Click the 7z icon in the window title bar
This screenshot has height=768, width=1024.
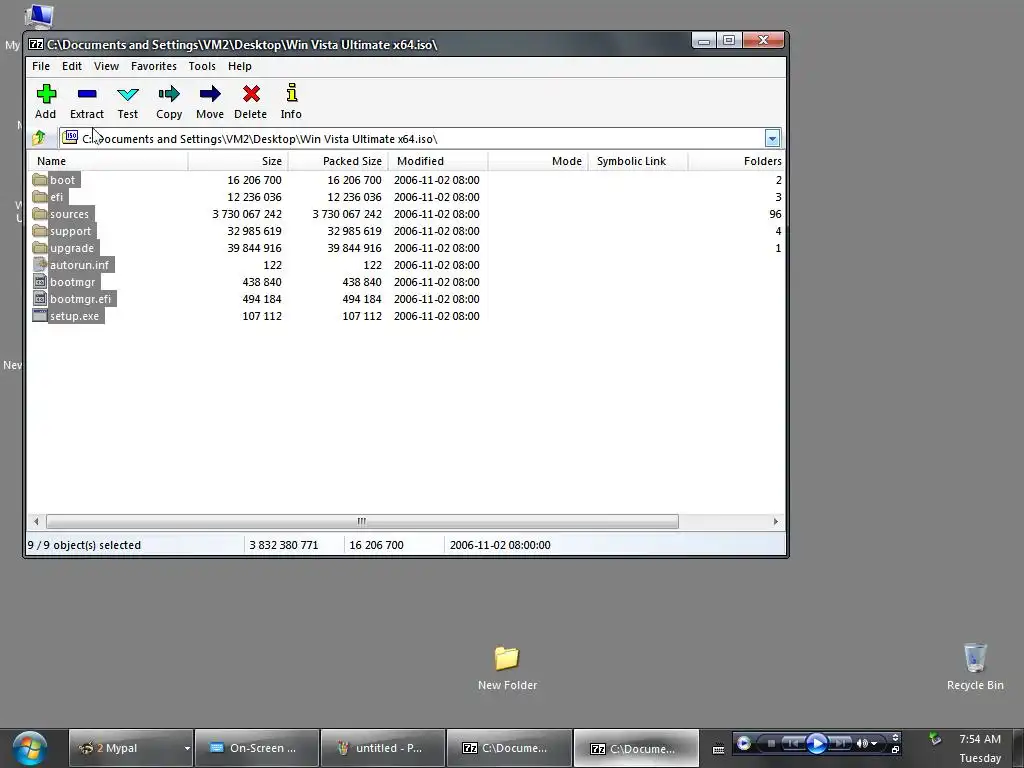tap(36, 44)
